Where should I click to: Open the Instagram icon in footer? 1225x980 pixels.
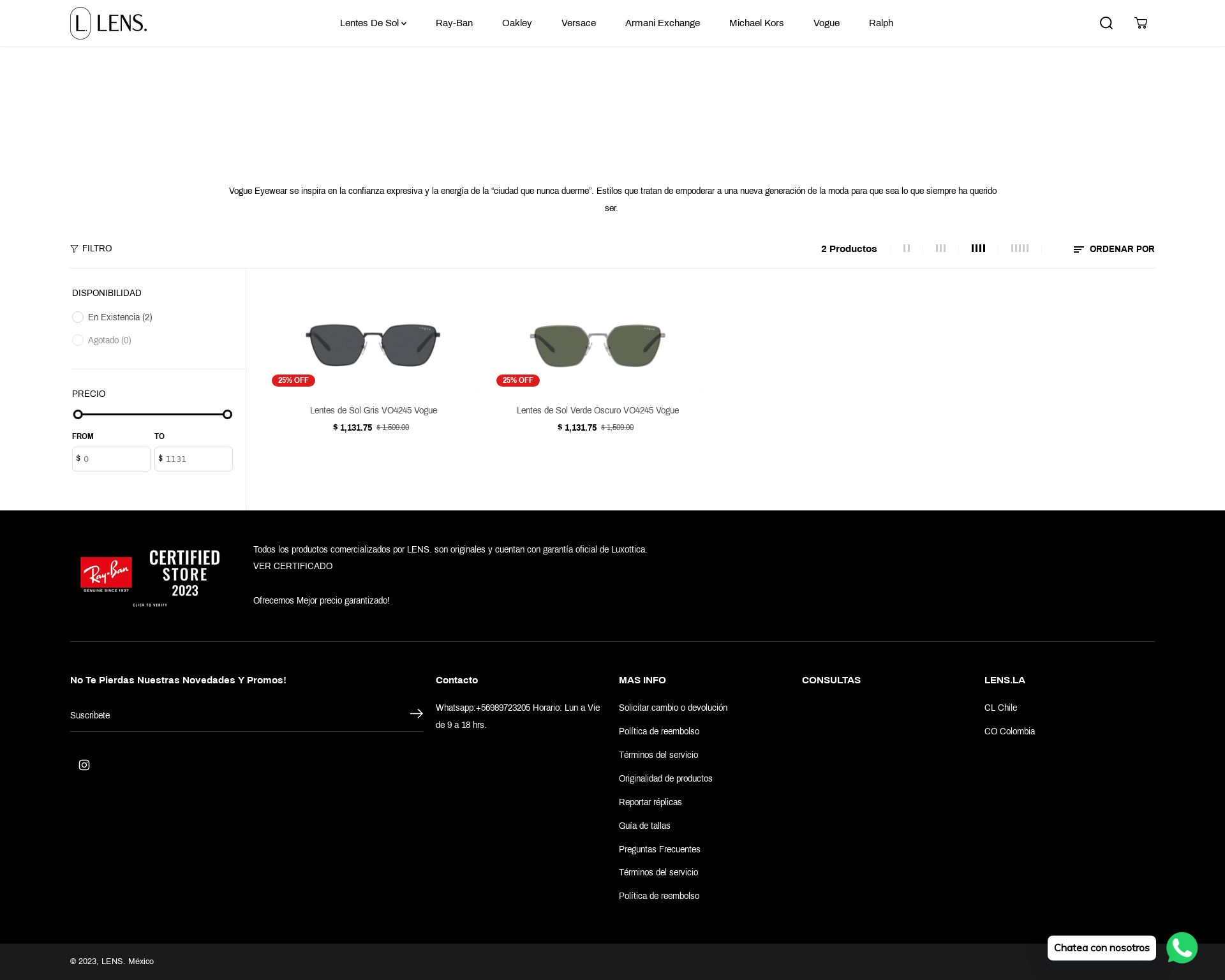[84, 765]
